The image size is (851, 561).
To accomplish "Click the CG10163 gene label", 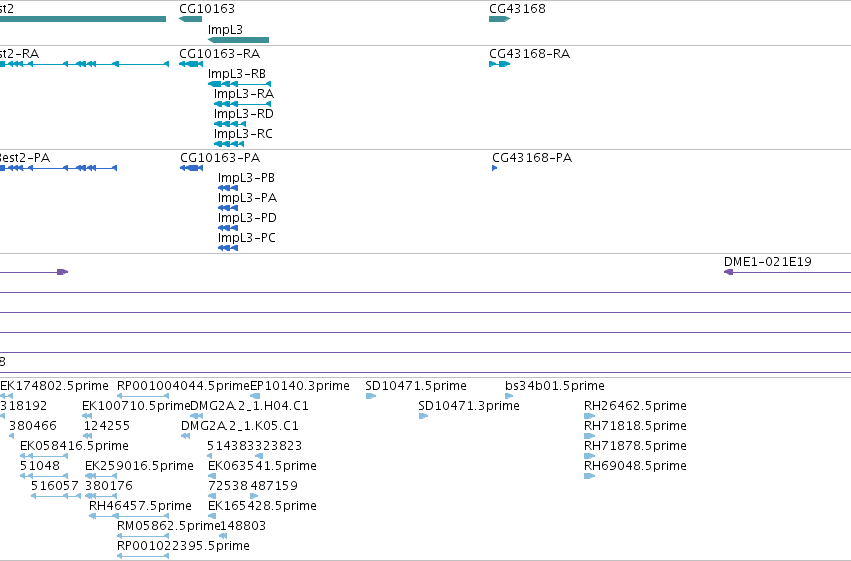I will pyautogui.click(x=207, y=9).
